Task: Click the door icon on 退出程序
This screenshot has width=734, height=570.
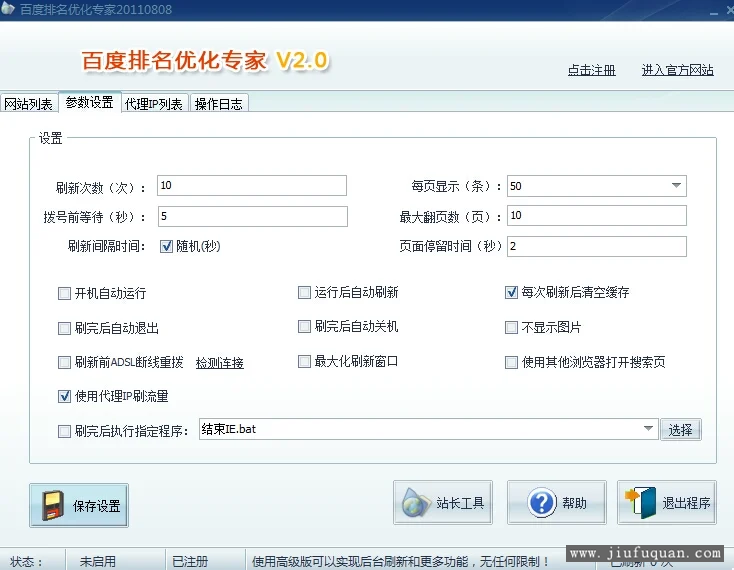Action: [x=639, y=503]
